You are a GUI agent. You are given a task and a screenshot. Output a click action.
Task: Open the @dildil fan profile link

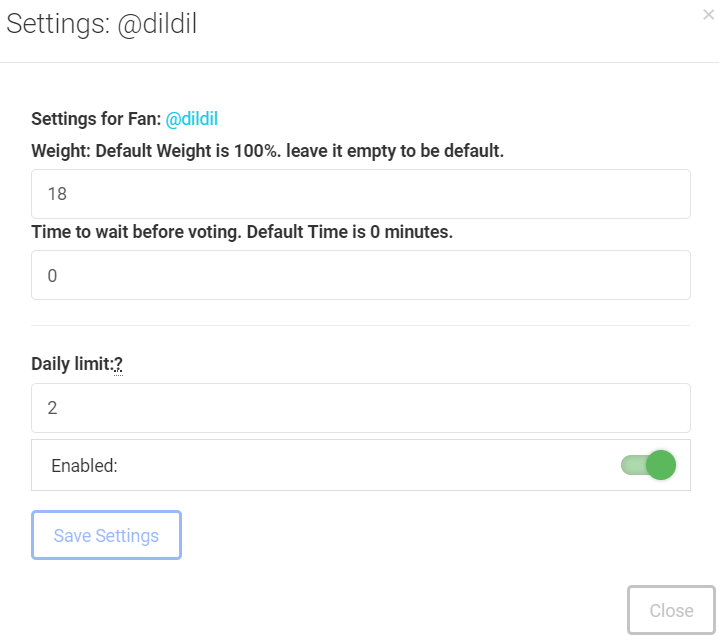click(x=191, y=119)
